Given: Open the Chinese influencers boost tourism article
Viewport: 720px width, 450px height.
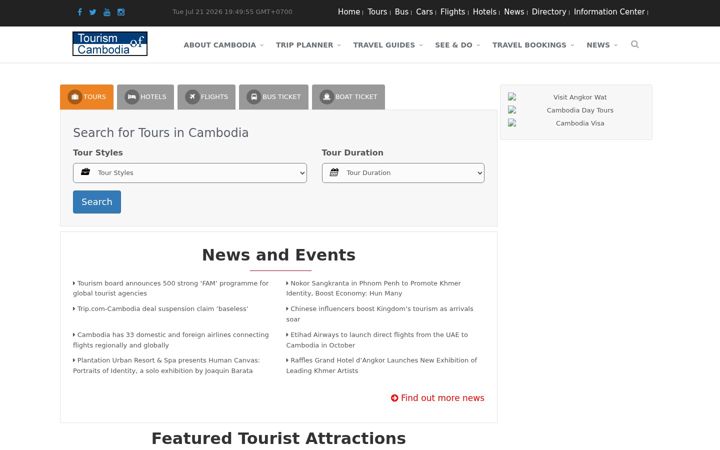Looking at the screenshot, I should (x=380, y=314).
